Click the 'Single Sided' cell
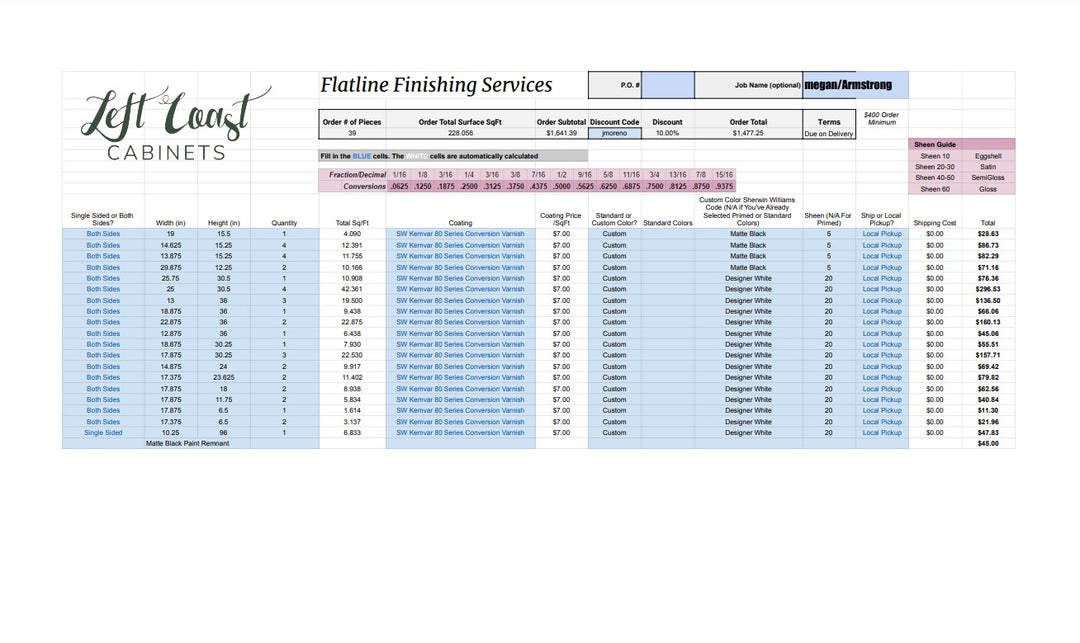The width and height of the screenshot is (1080, 643). point(103,433)
